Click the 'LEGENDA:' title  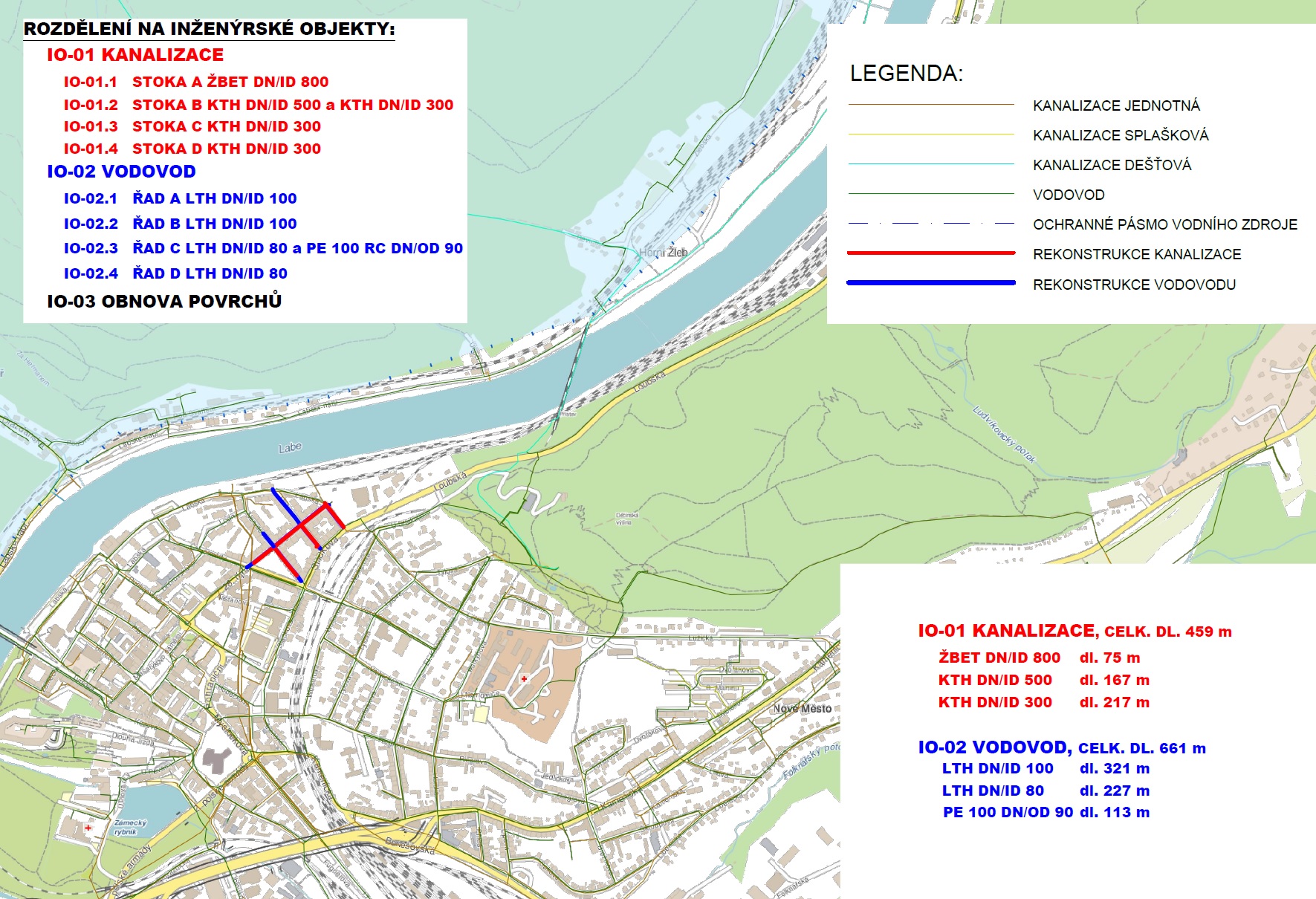tap(907, 74)
